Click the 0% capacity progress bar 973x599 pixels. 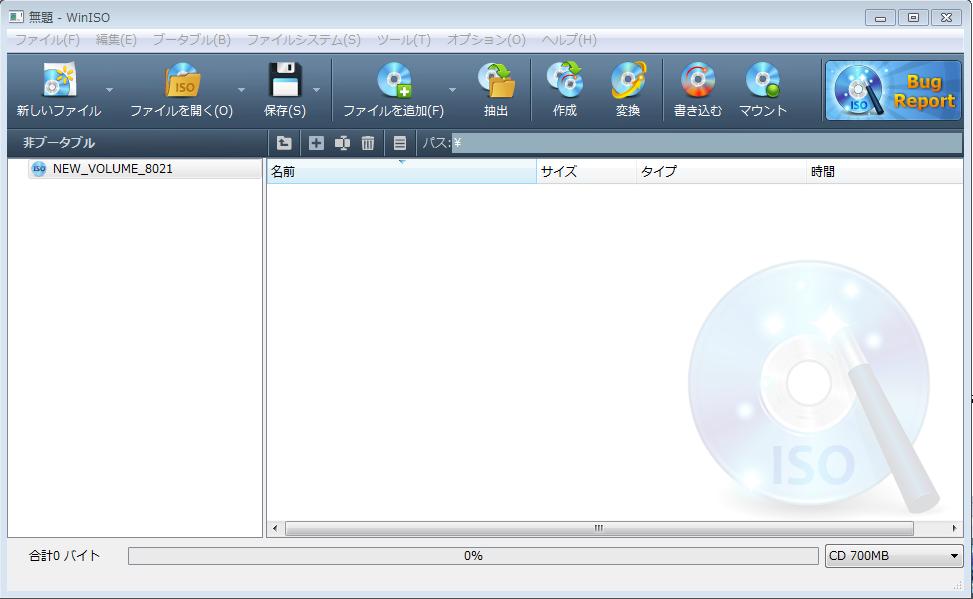(x=473, y=556)
